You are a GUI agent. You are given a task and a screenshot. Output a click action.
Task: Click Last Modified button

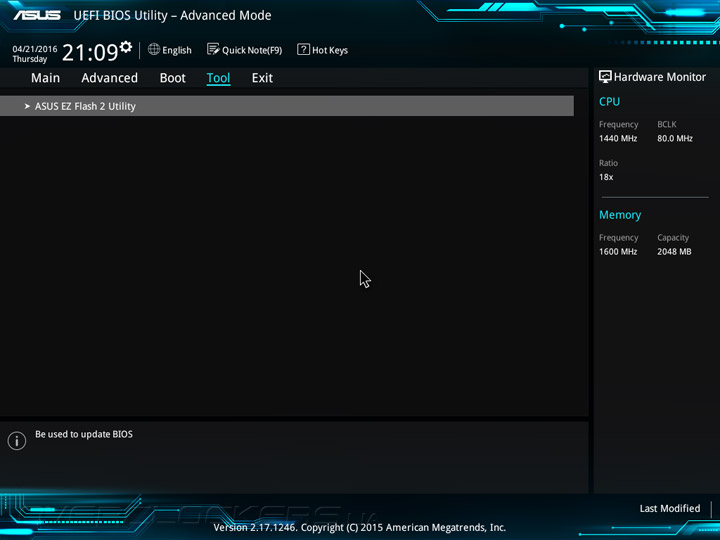670,508
